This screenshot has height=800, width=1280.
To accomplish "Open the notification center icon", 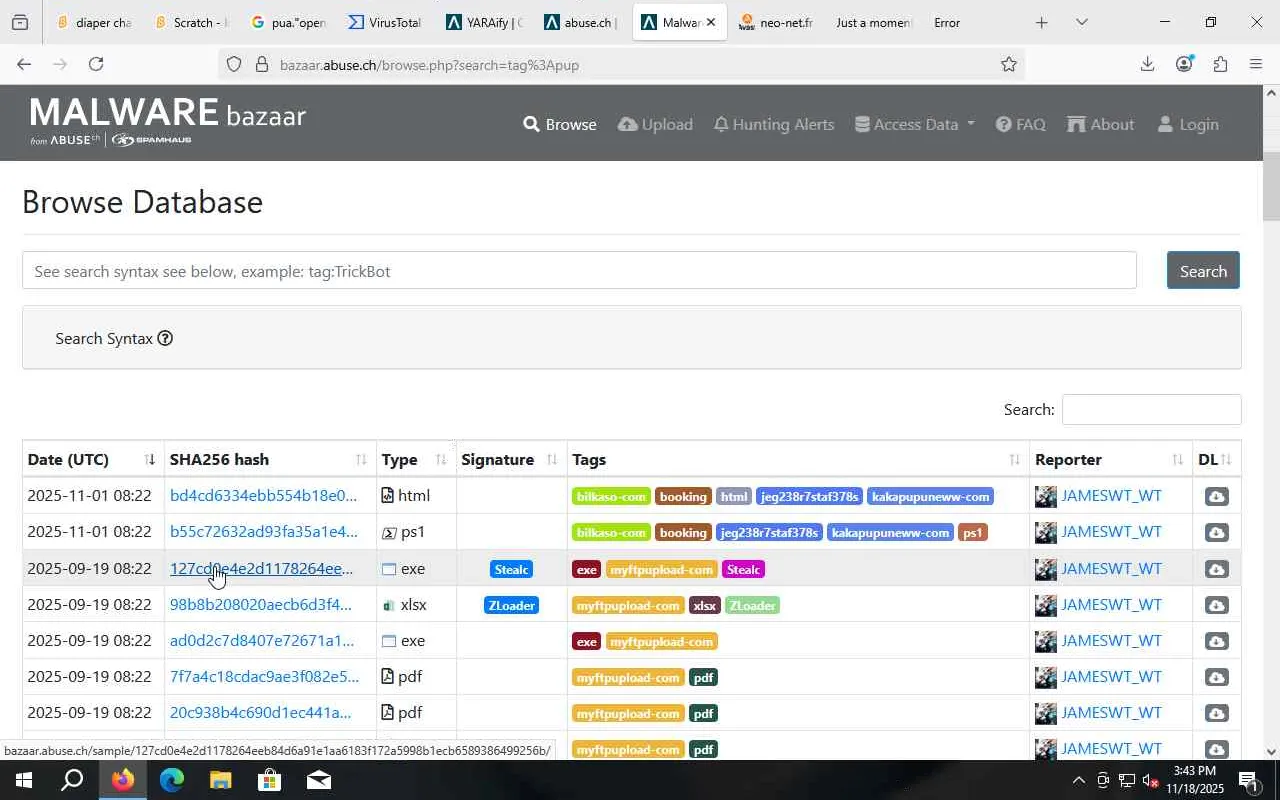I will click(x=1248, y=780).
